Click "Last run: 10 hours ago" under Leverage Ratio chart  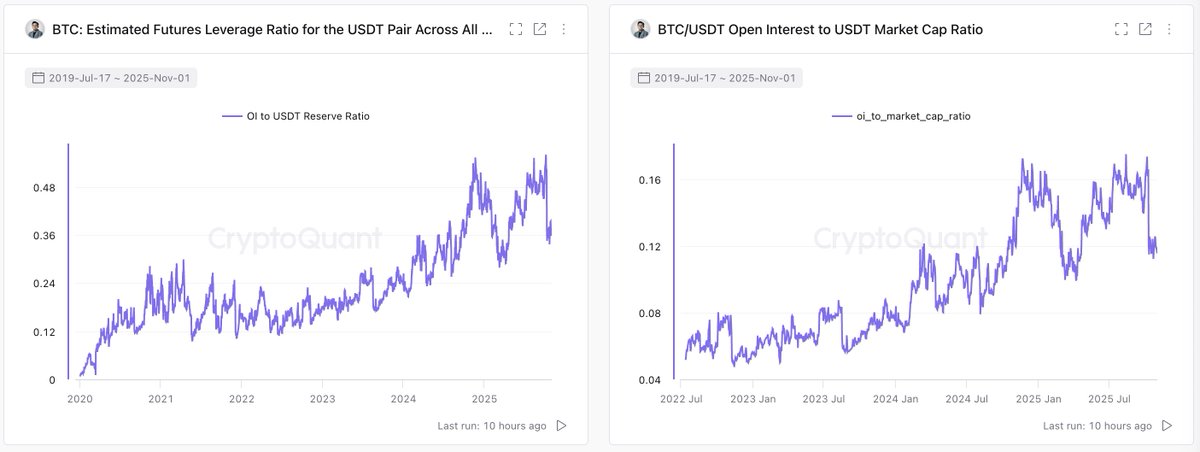[492, 426]
